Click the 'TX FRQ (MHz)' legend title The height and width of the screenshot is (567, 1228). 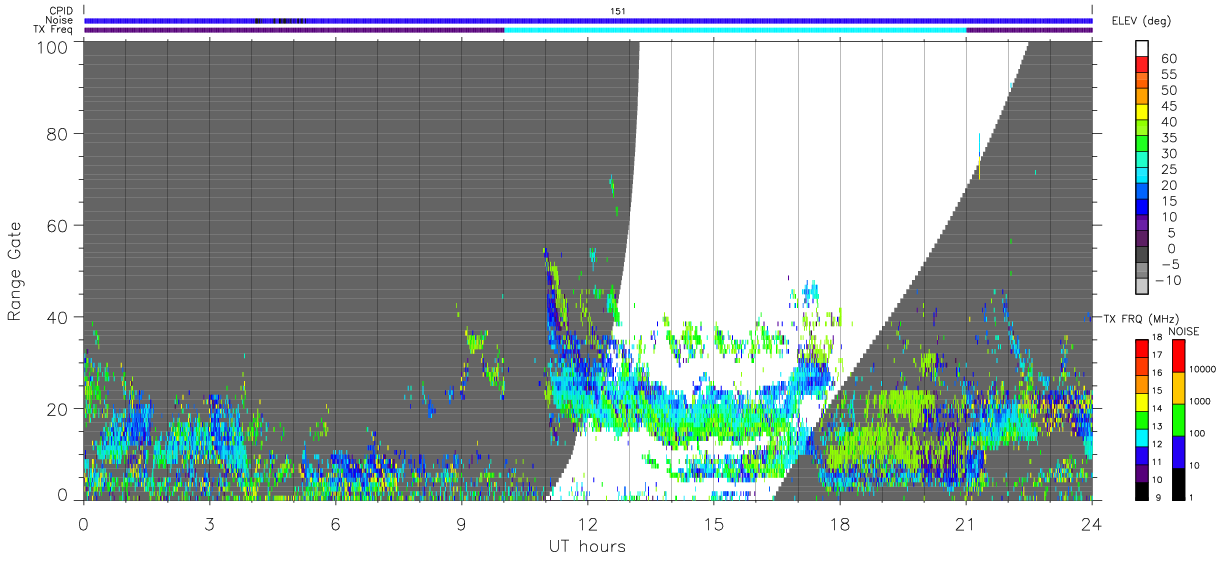click(1141, 318)
